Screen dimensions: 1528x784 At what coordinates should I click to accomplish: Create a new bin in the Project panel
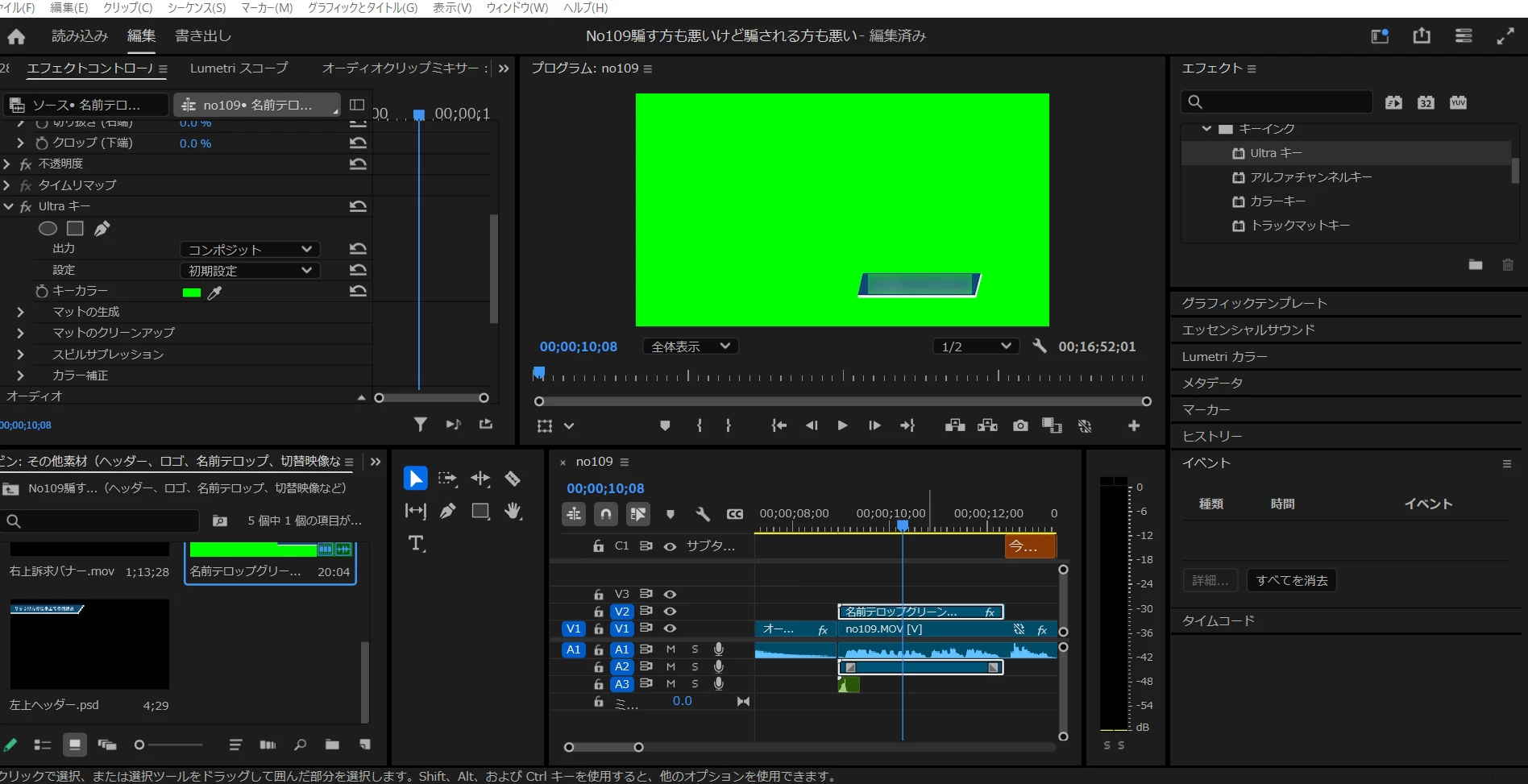(x=332, y=745)
